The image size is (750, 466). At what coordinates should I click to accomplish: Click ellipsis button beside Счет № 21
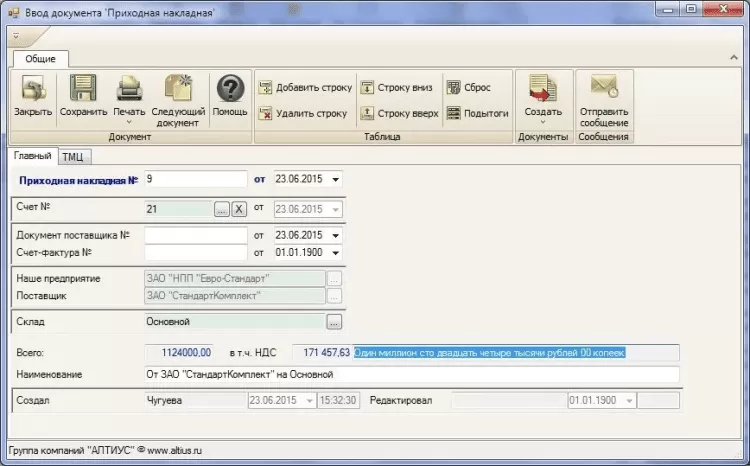pyautogui.click(x=222, y=209)
